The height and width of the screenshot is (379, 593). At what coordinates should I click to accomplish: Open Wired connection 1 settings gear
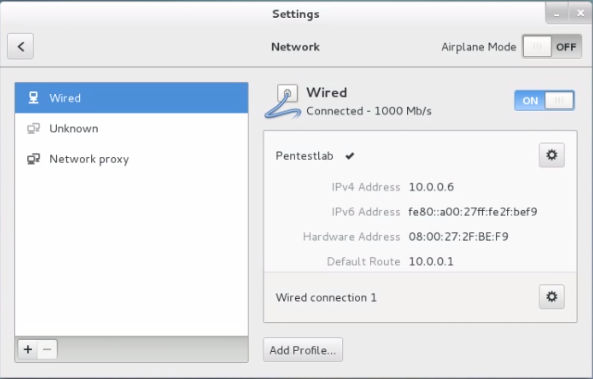(x=551, y=297)
